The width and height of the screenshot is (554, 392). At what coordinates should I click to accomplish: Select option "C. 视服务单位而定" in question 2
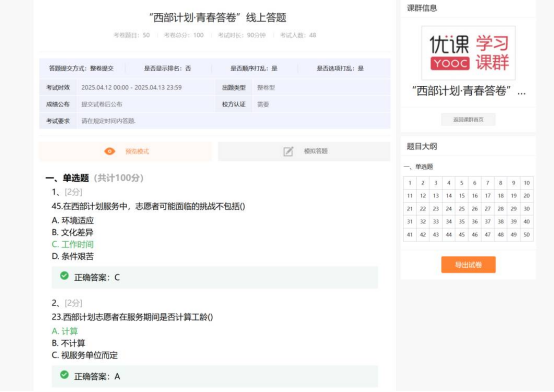tap(85, 355)
